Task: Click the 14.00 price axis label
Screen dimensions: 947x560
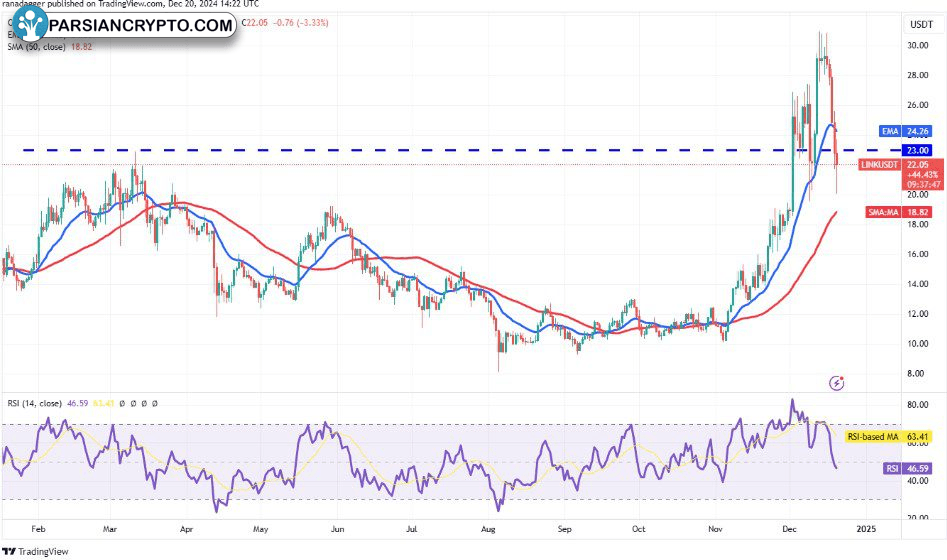Action: pos(917,284)
